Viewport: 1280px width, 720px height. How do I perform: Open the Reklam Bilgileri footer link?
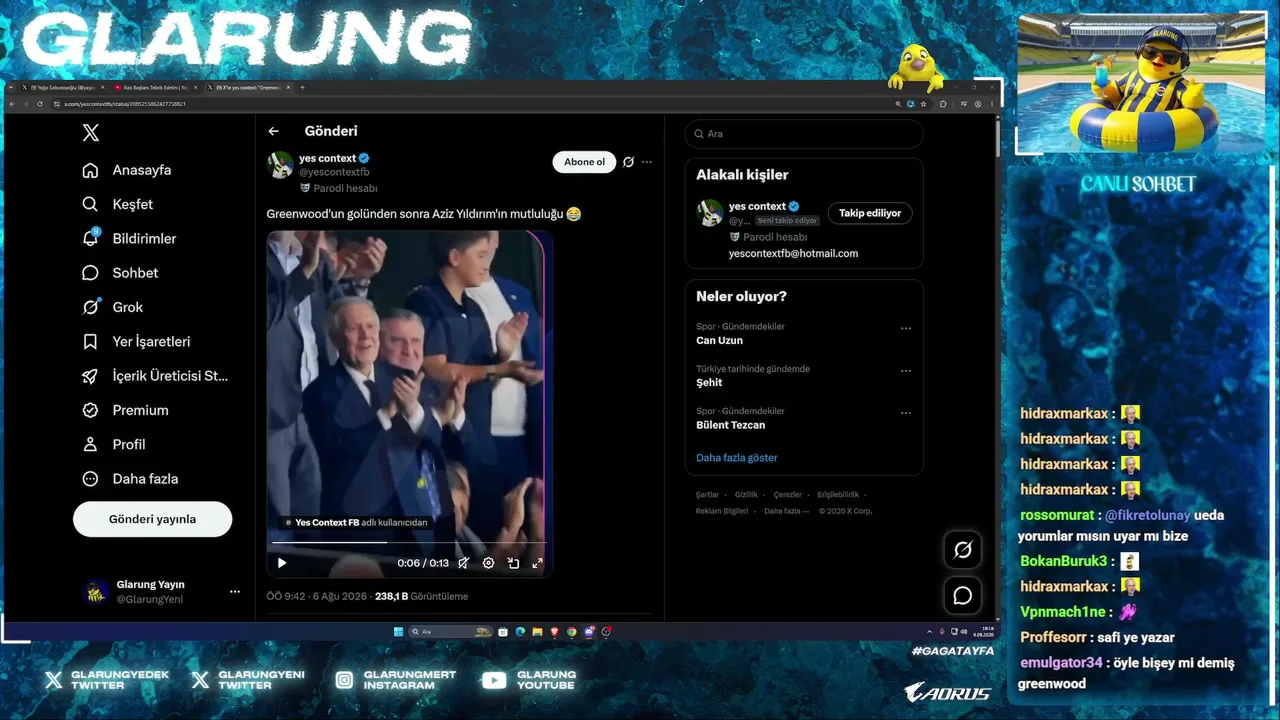pos(722,511)
